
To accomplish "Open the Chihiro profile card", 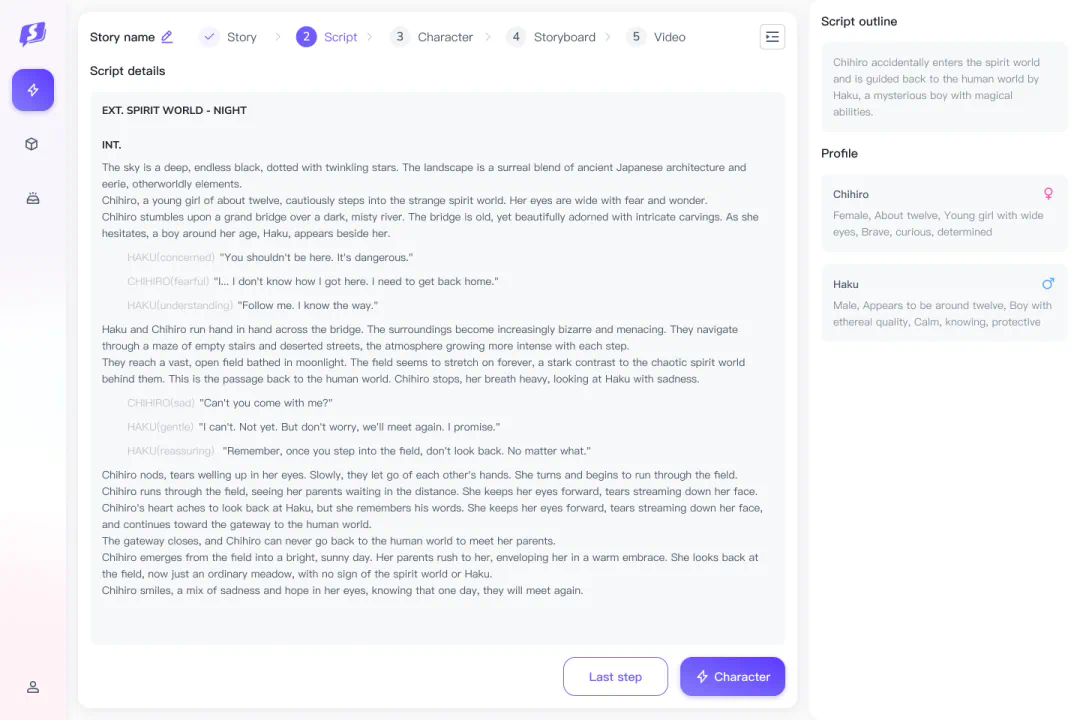I will point(944,213).
